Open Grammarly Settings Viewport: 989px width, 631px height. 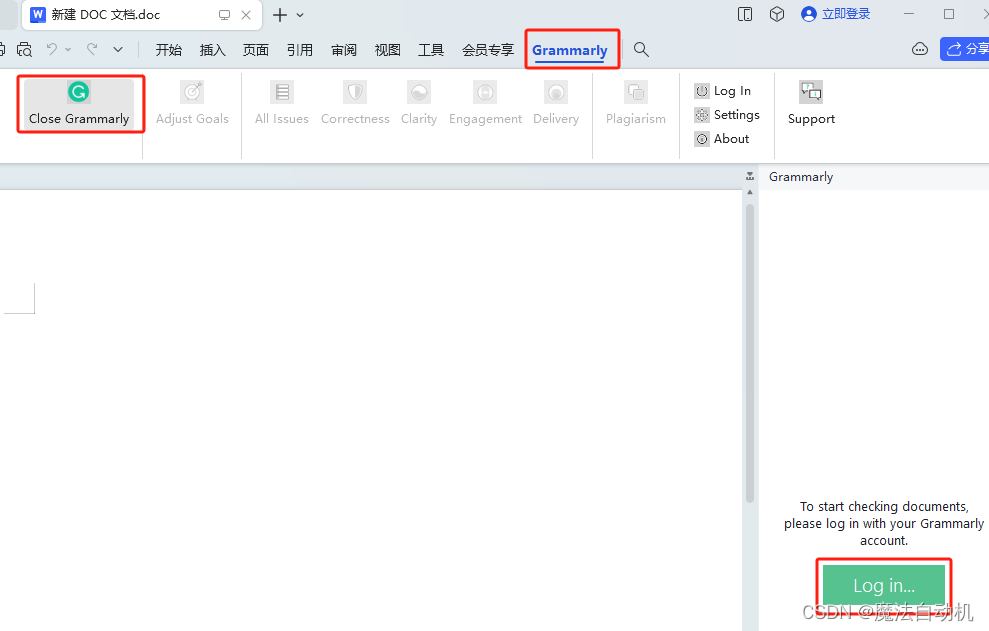click(727, 115)
